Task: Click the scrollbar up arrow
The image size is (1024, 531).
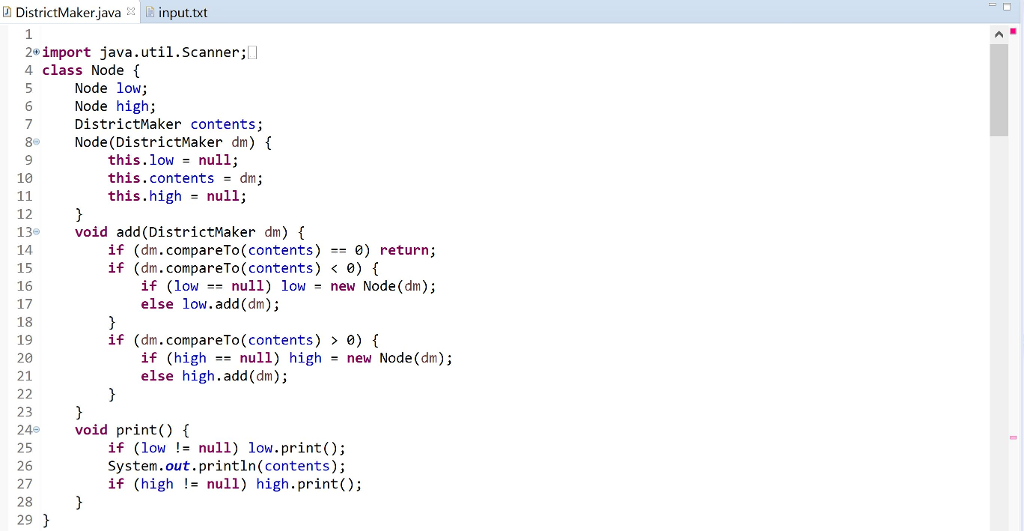Action: point(999,35)
